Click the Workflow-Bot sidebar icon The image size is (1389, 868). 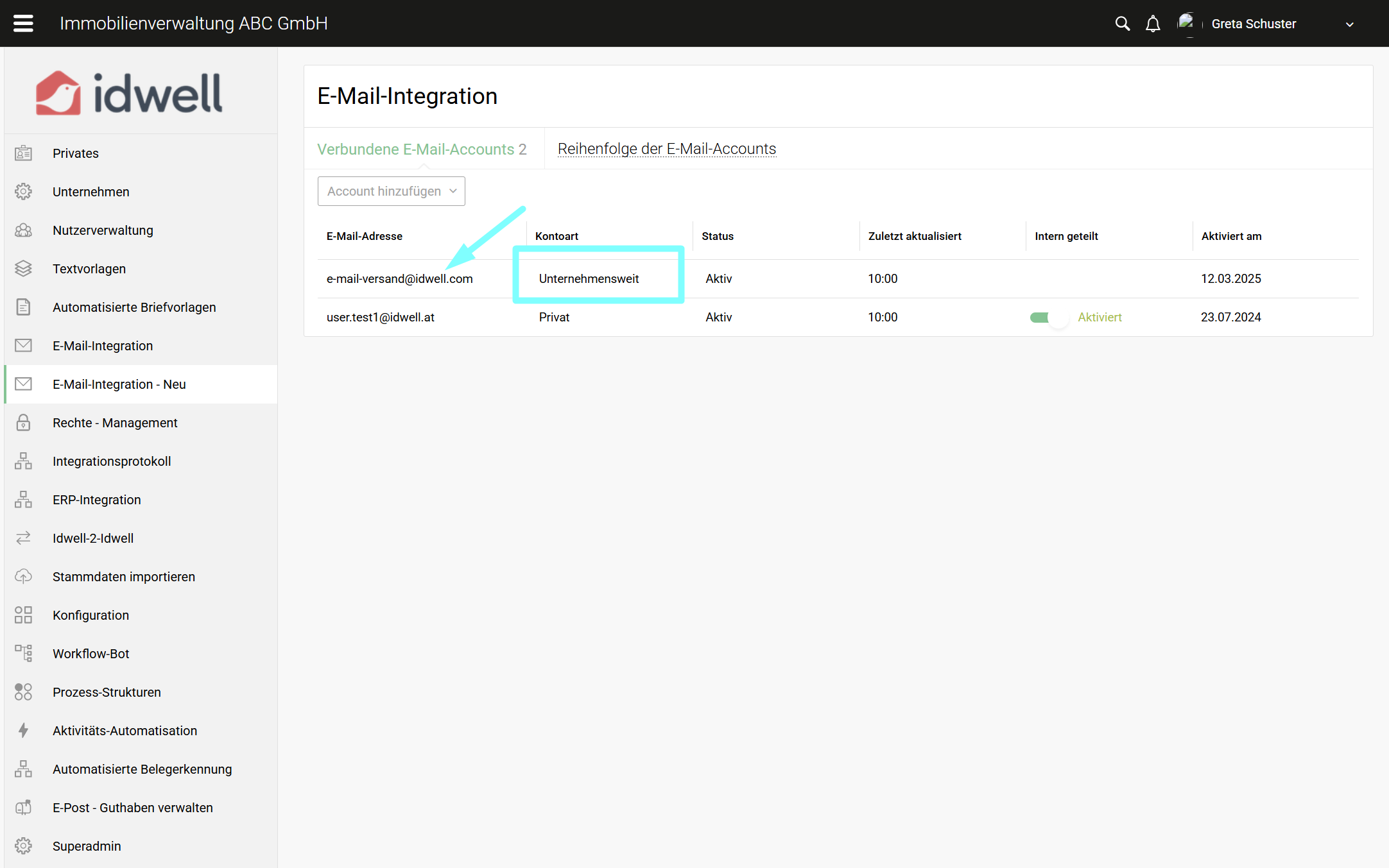(x=23, y=653)
